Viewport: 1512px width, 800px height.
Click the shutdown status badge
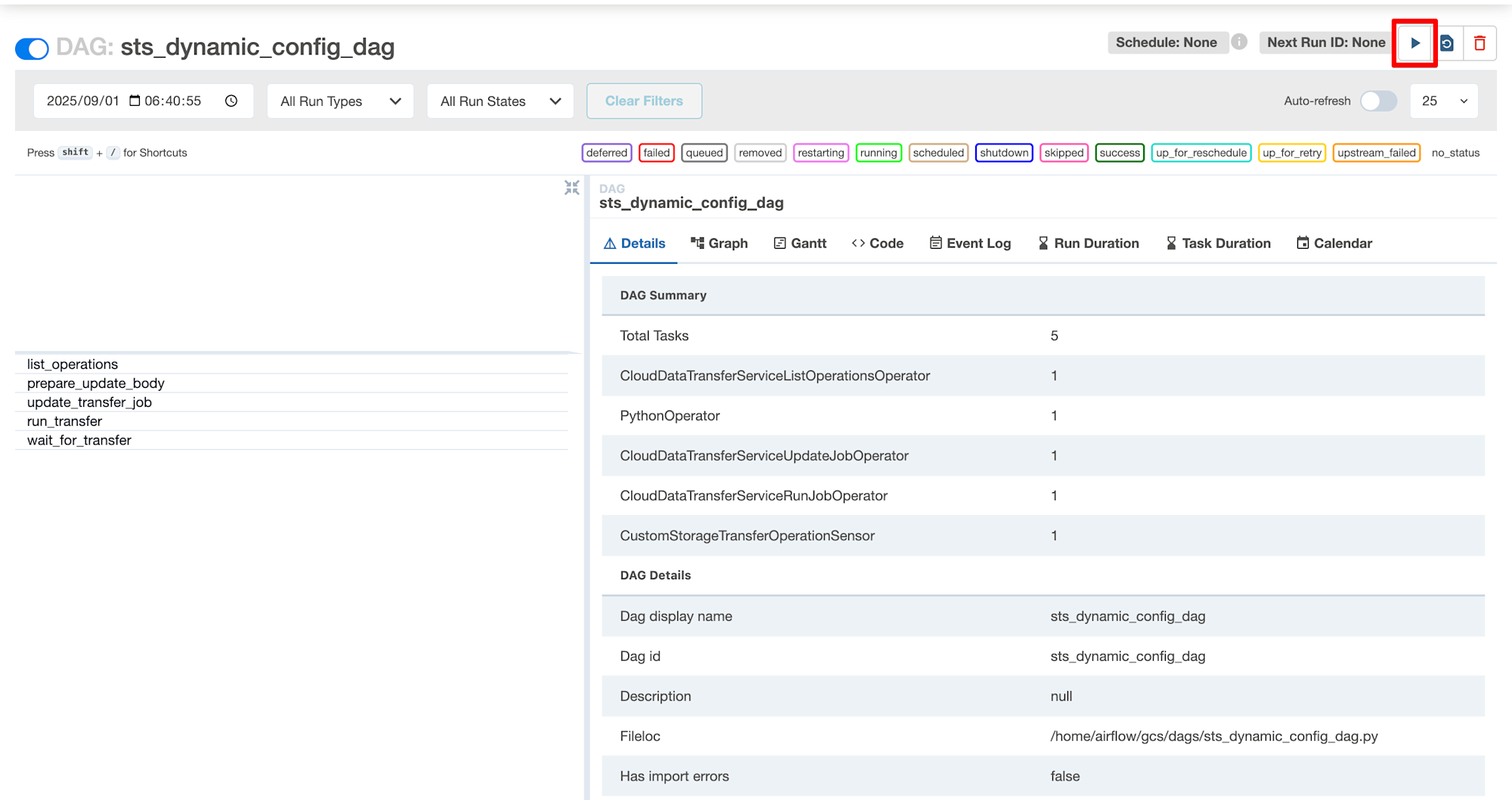coord(1004,153)
